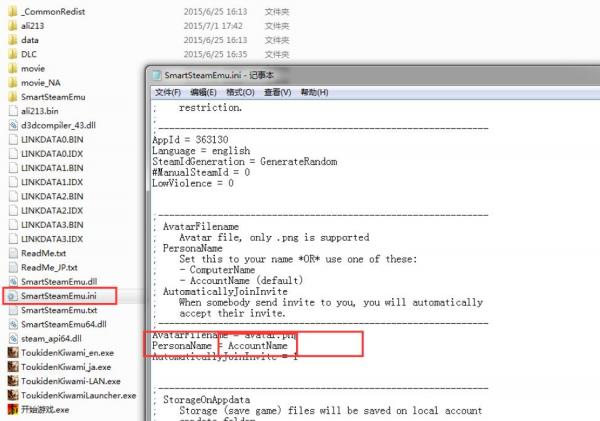Select the ali213.bin file icon
The height and width of the screenshot is (421, 600).
(13, 111)
